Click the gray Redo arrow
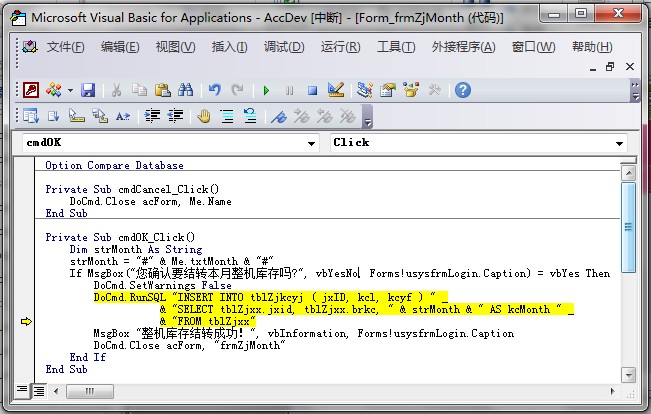The image size is (651, 414). [237, 90]
